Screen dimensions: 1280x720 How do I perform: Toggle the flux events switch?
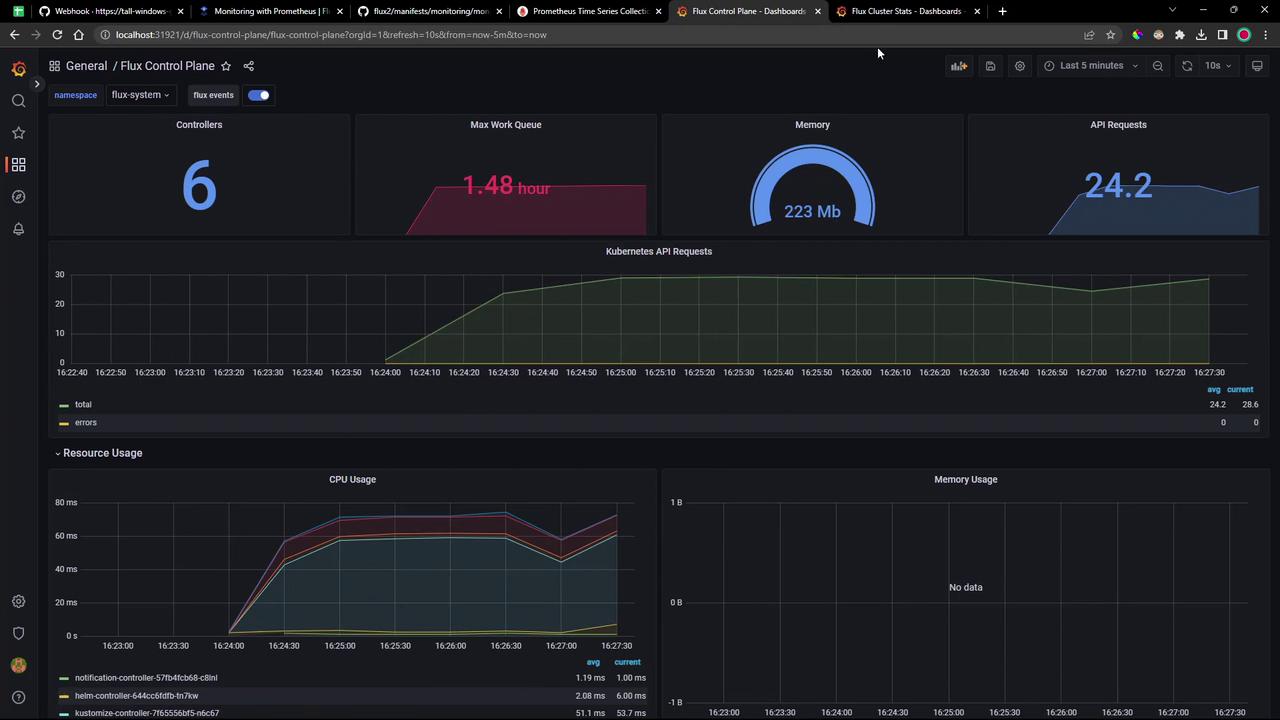tap(258, 95)
